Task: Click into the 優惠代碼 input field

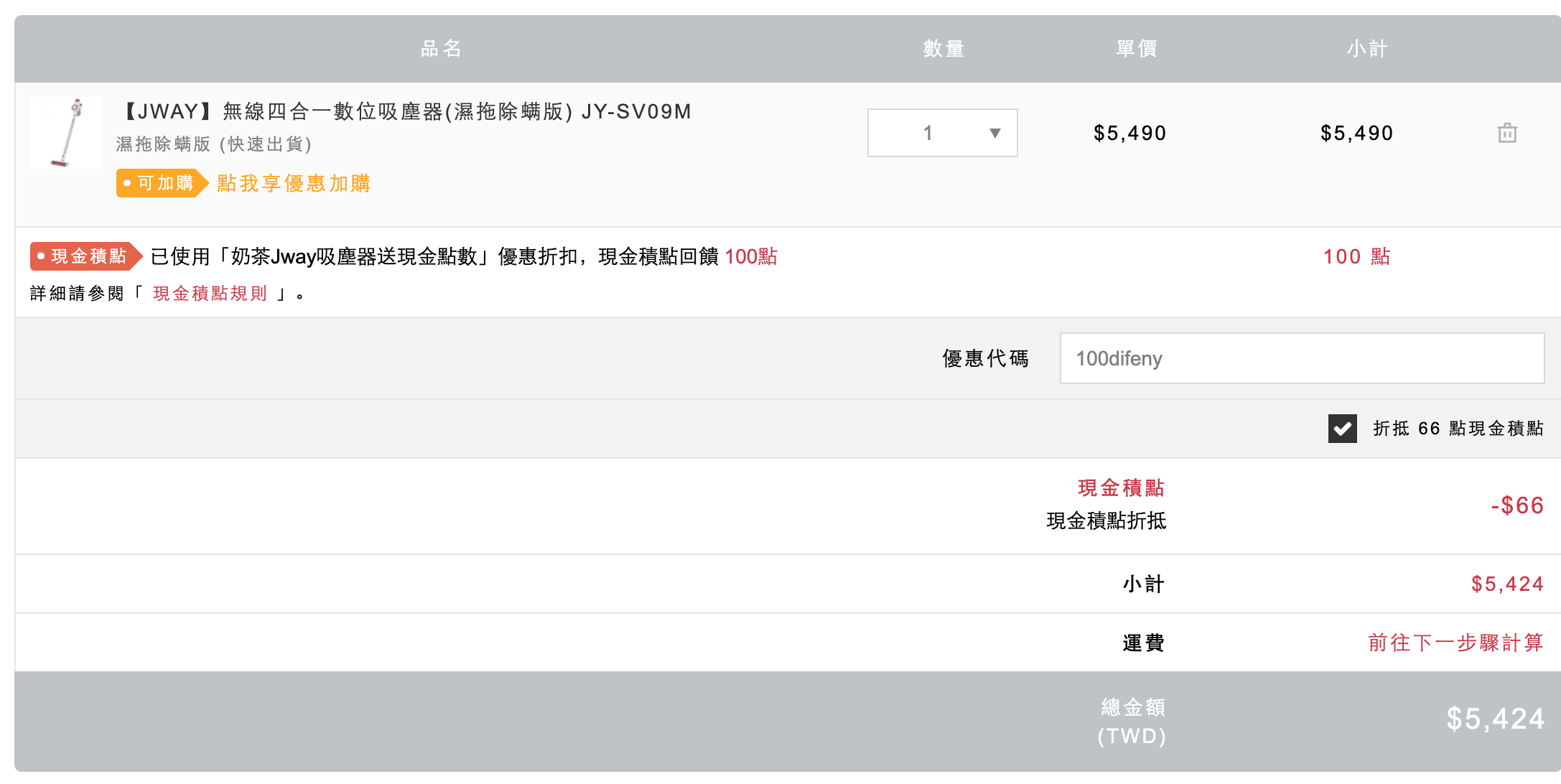Action: point(1302,358)
